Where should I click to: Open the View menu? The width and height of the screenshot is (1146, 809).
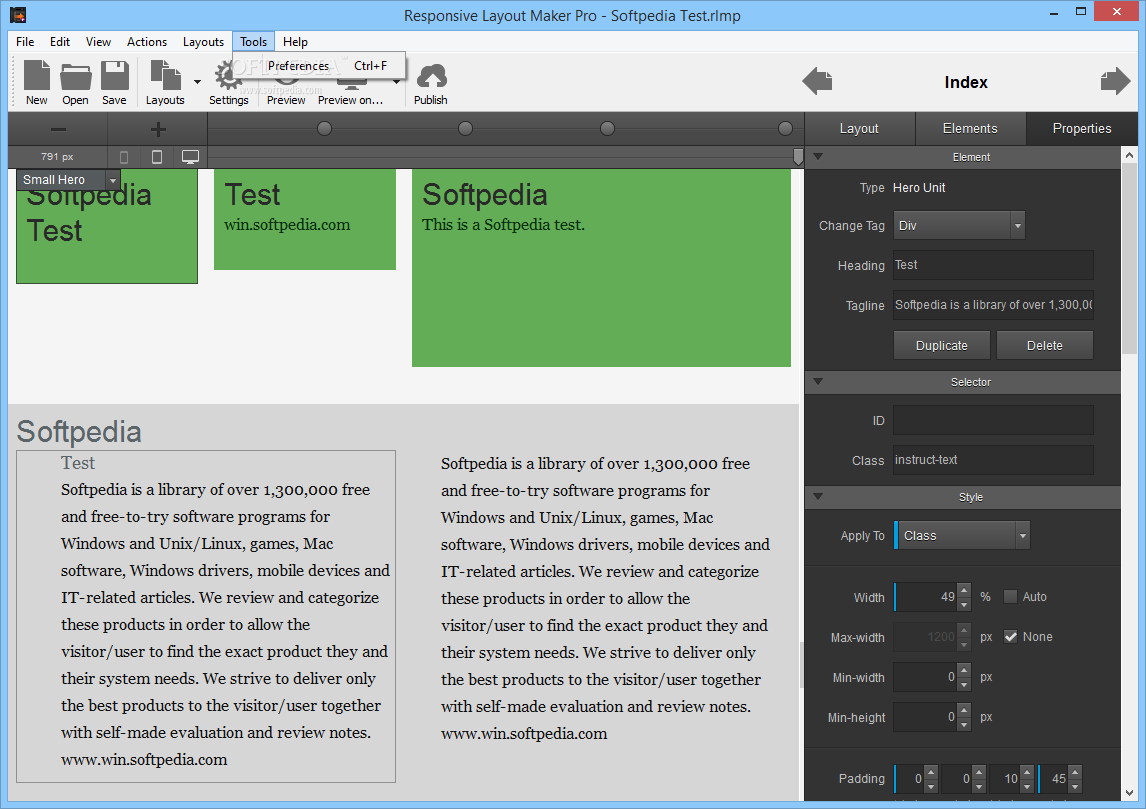pyautogui.click(x=98, y=42)
